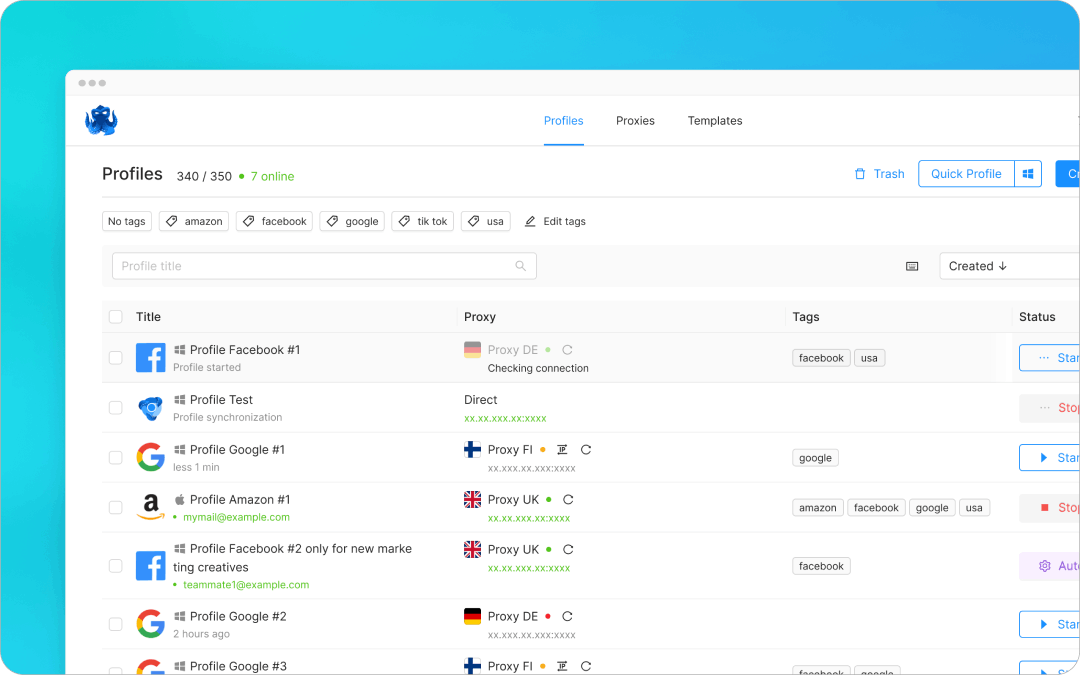The image size is (1081, 676).
Task: Click the Facebook icon of Profile Facebook #1
Action: coord(151,357)
